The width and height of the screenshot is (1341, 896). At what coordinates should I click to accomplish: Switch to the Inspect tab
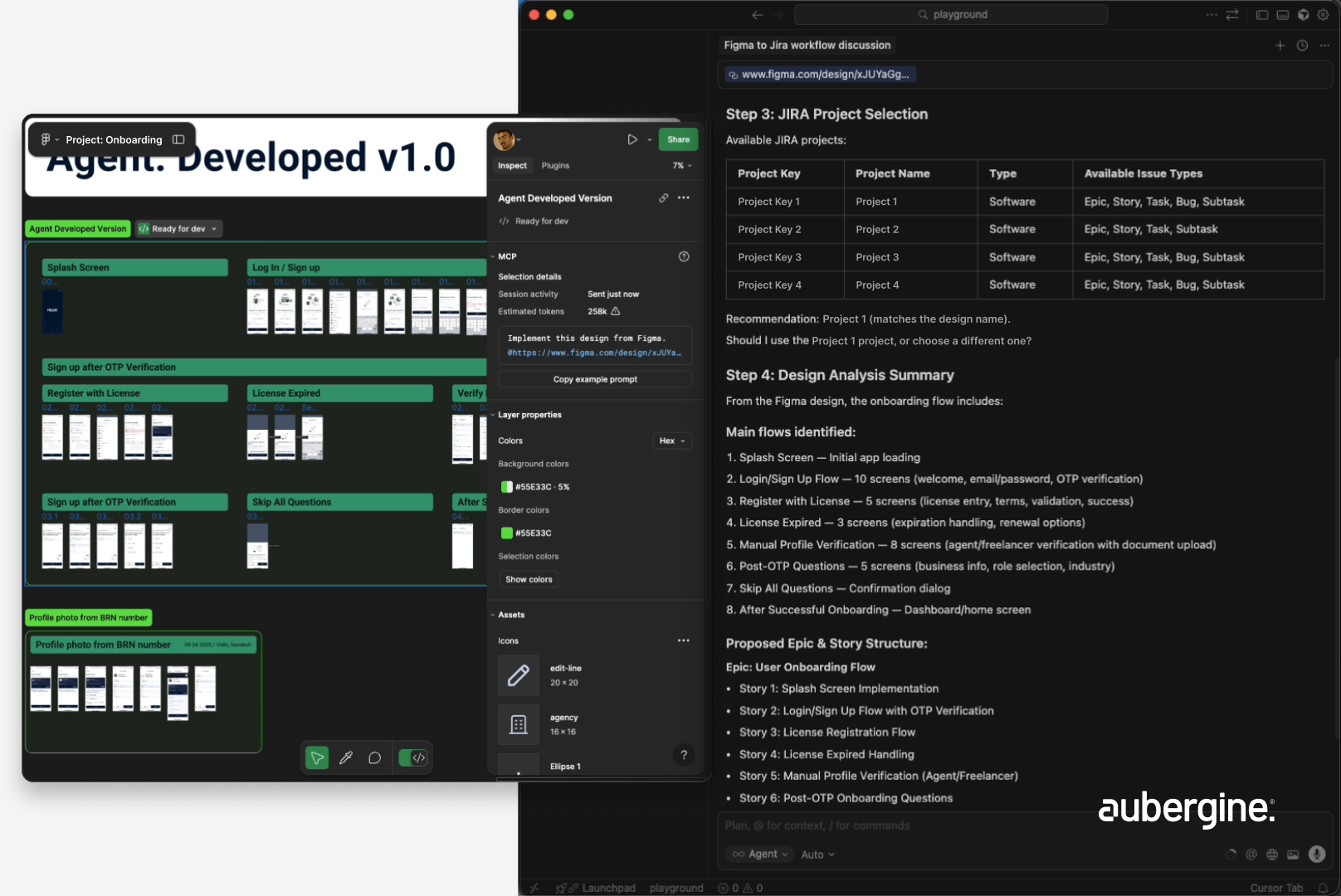point(512,166)
